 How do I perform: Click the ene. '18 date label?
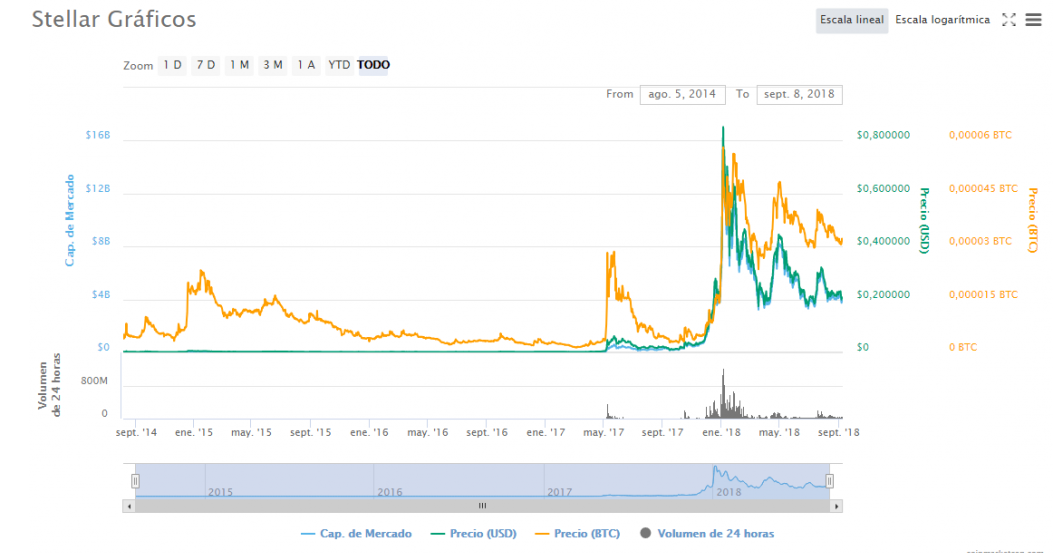pyautogui.click(x=721, y=433)
